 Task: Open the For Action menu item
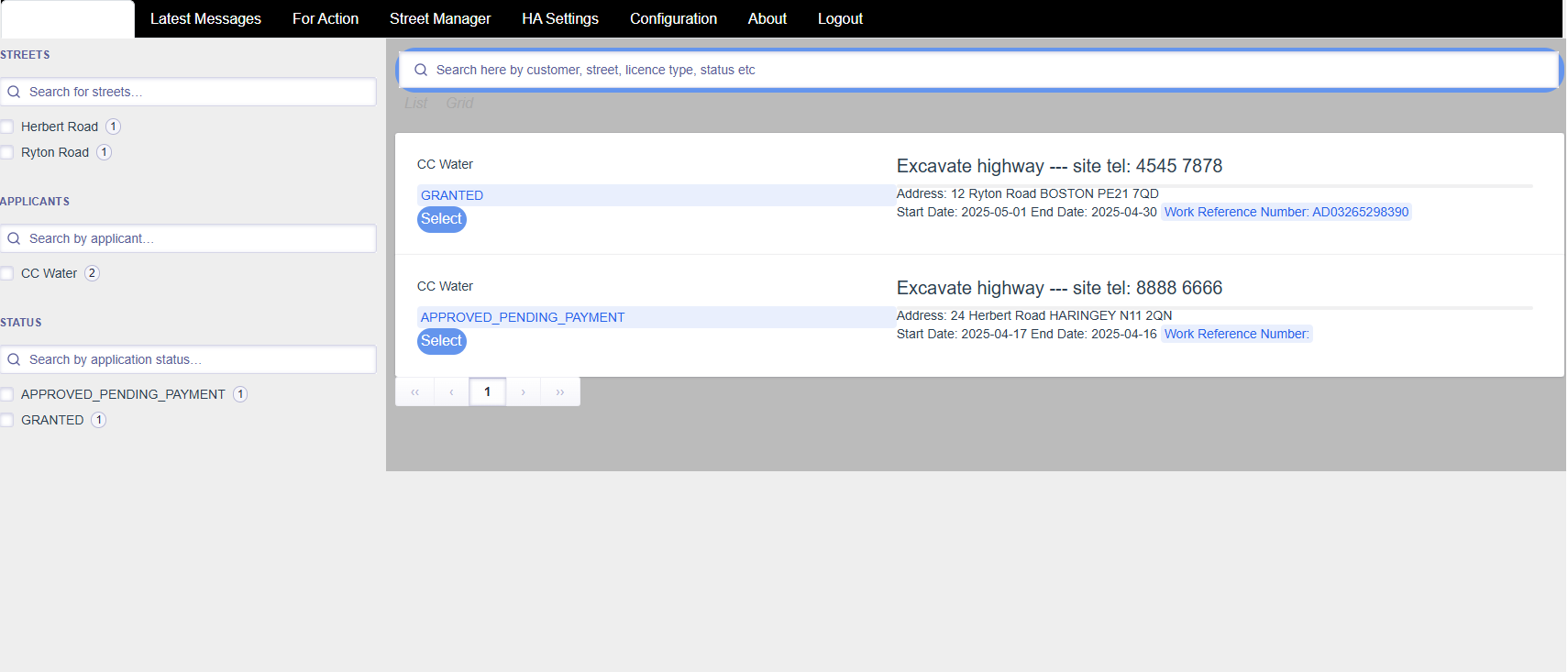pyautogui.click(x=325, y=18)
